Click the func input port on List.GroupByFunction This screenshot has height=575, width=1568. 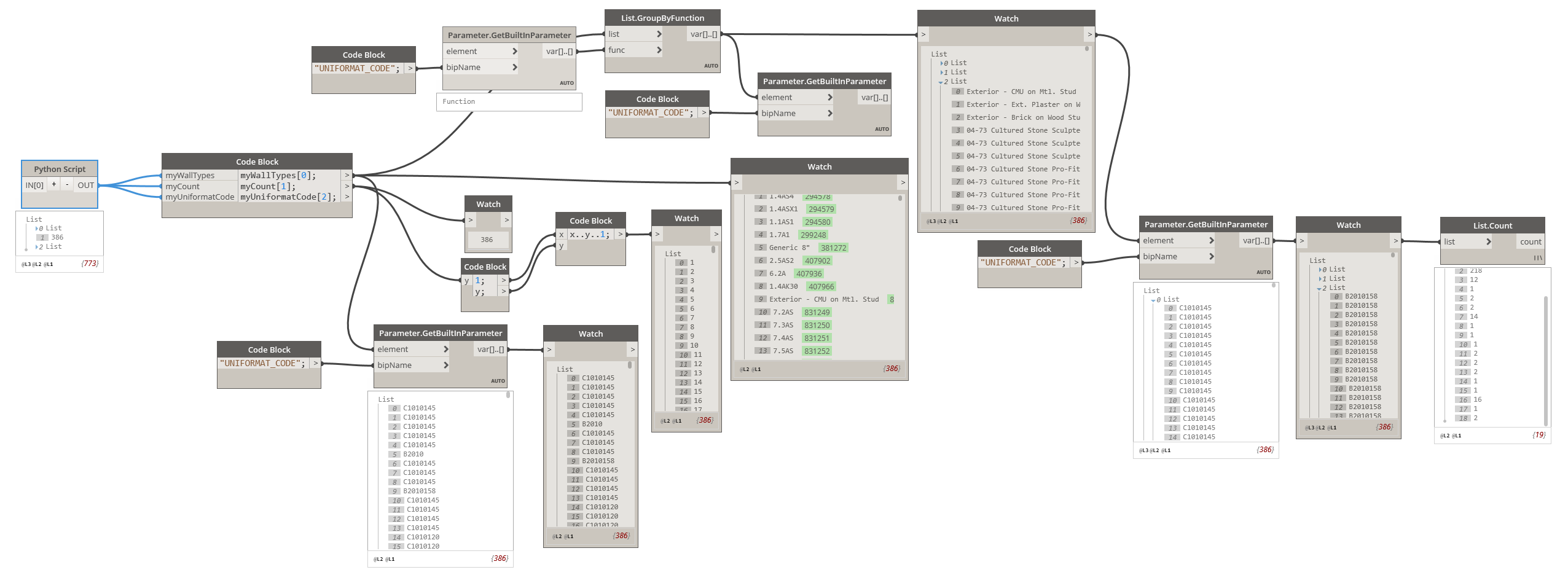tap(659, 49)
